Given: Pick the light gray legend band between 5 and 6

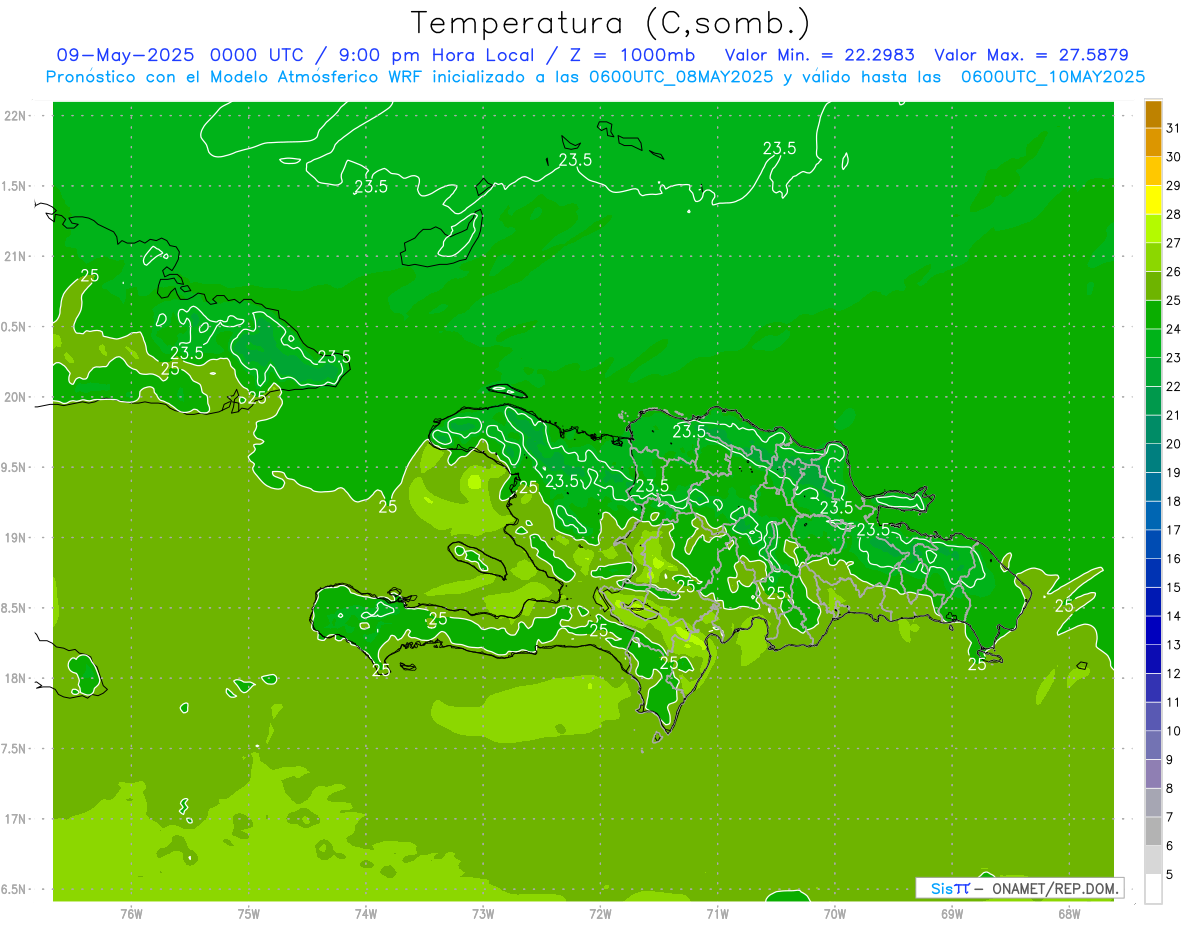Looking at the screenshot, I should tap(1153, 860).
